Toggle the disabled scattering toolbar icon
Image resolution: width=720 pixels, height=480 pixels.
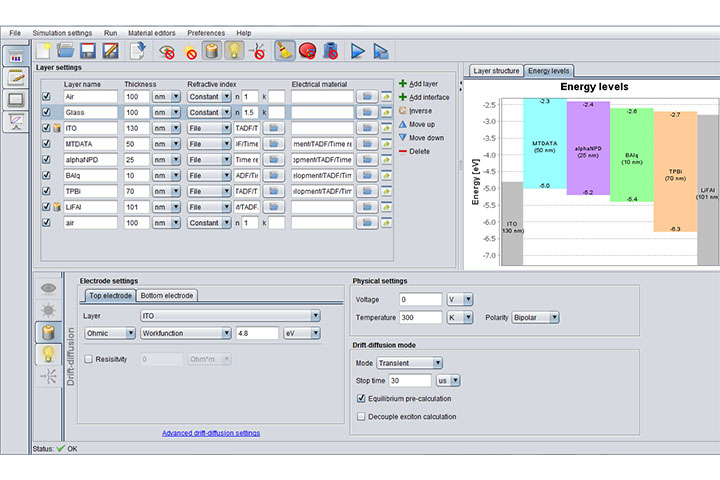257,51
